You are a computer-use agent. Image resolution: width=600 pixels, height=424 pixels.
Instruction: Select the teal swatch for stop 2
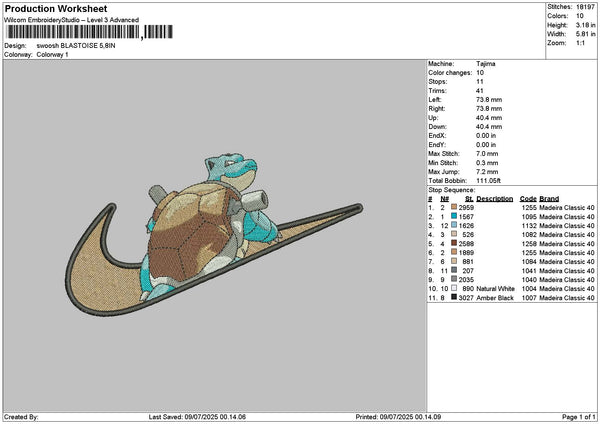click(455, 214)
